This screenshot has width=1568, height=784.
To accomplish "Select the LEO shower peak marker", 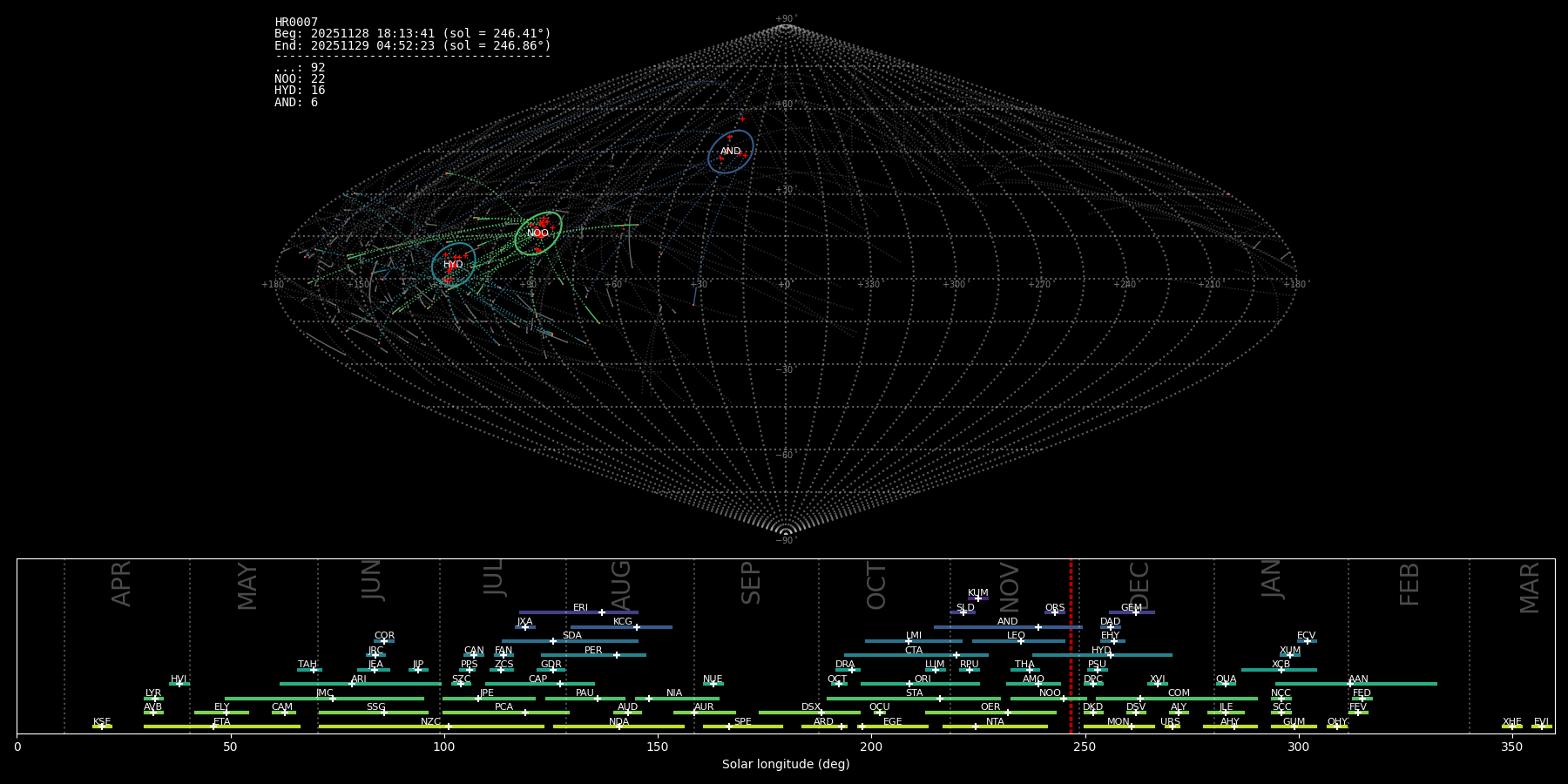I will pos(1021,641).
